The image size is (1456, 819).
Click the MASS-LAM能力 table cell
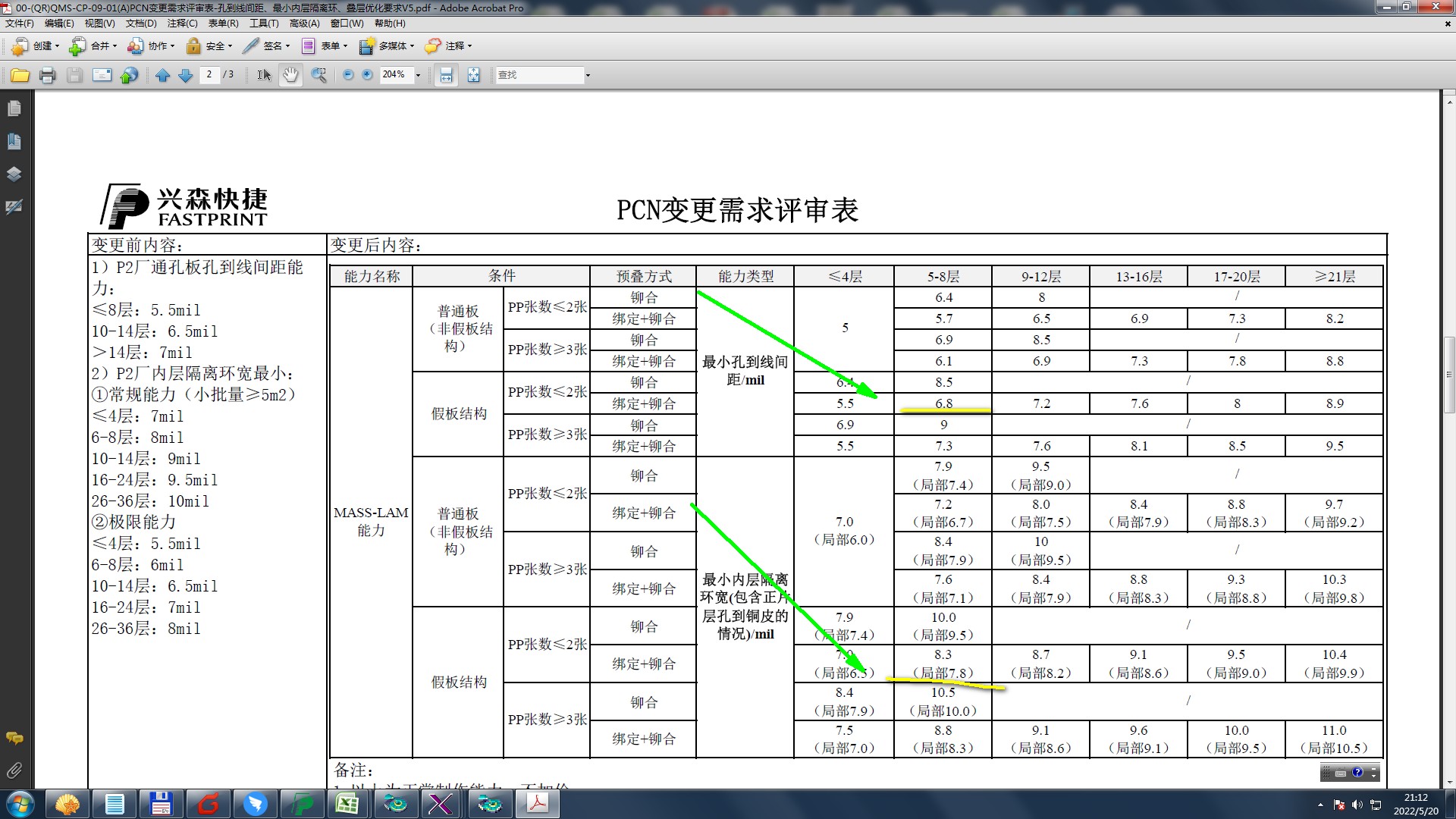coord(371,522)
